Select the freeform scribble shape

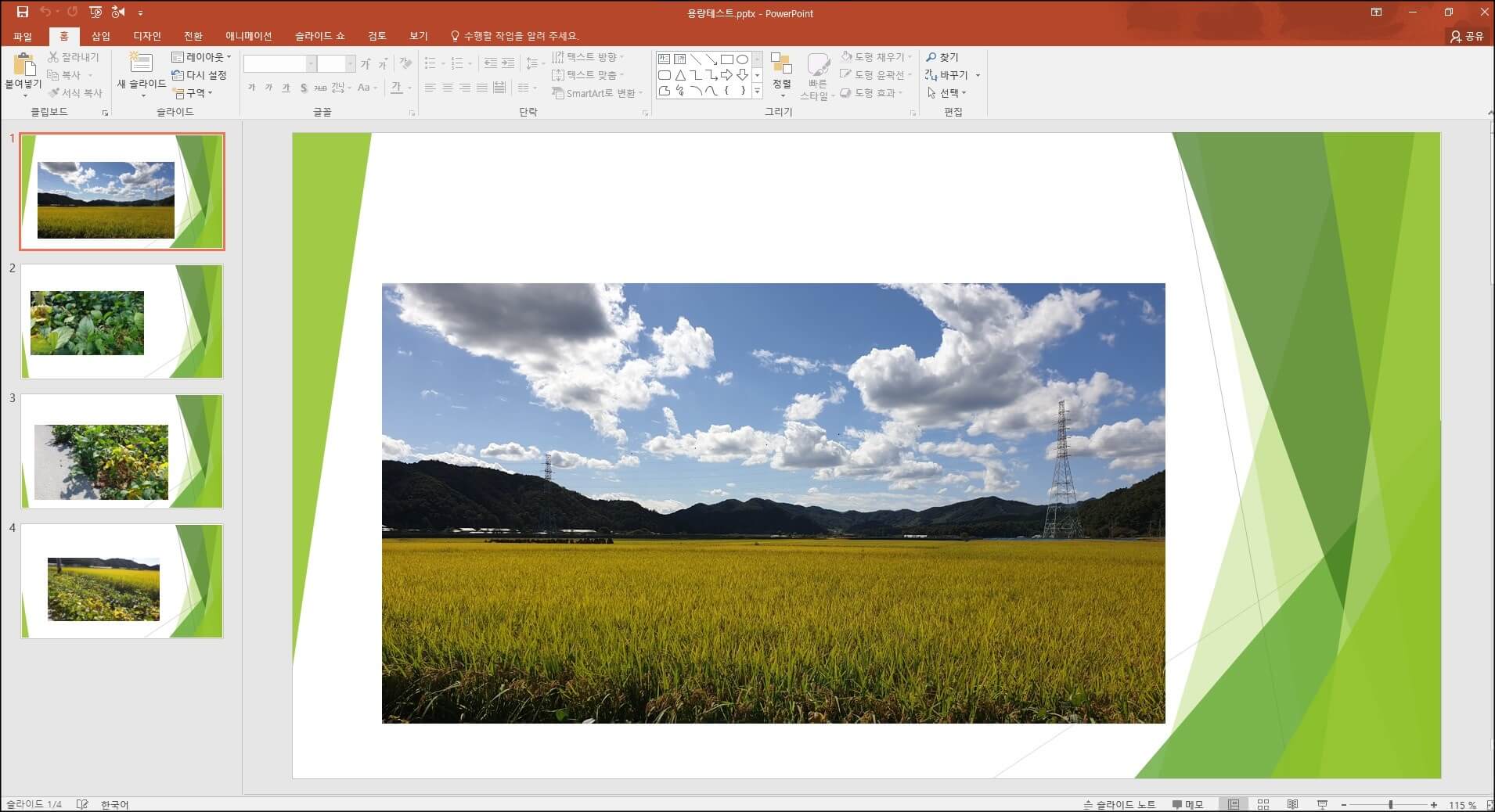point(679,91)
